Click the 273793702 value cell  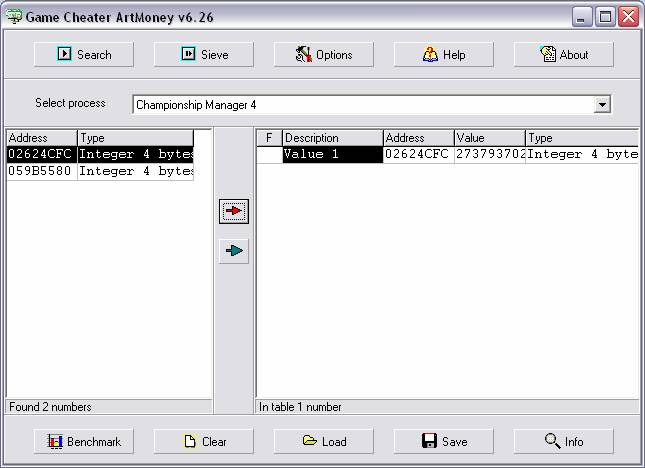(490, 155)
